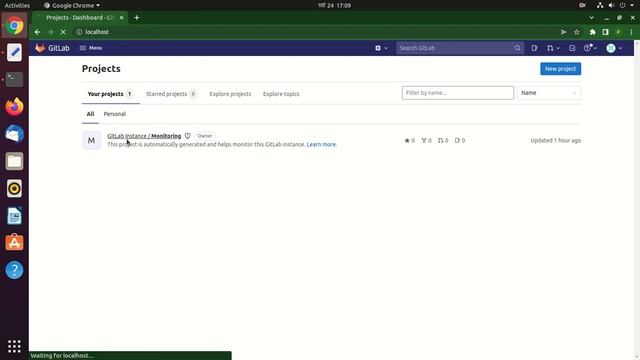
Task: Open GitLab Instance / Monitoring project link
Action: pos(144,136)
